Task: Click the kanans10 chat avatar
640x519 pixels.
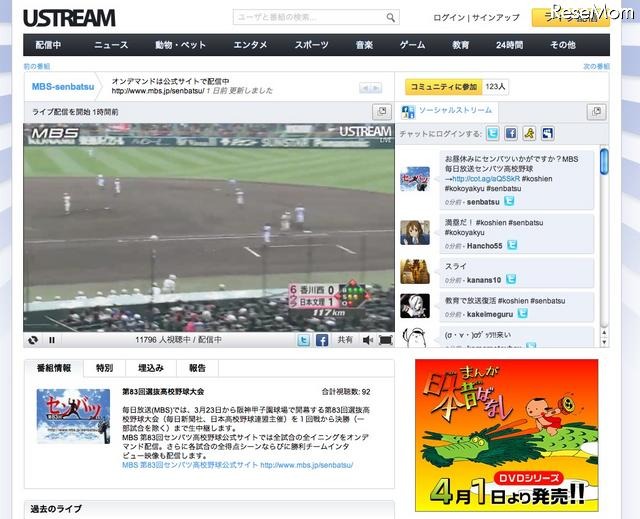Action: (x=415, y=271)
